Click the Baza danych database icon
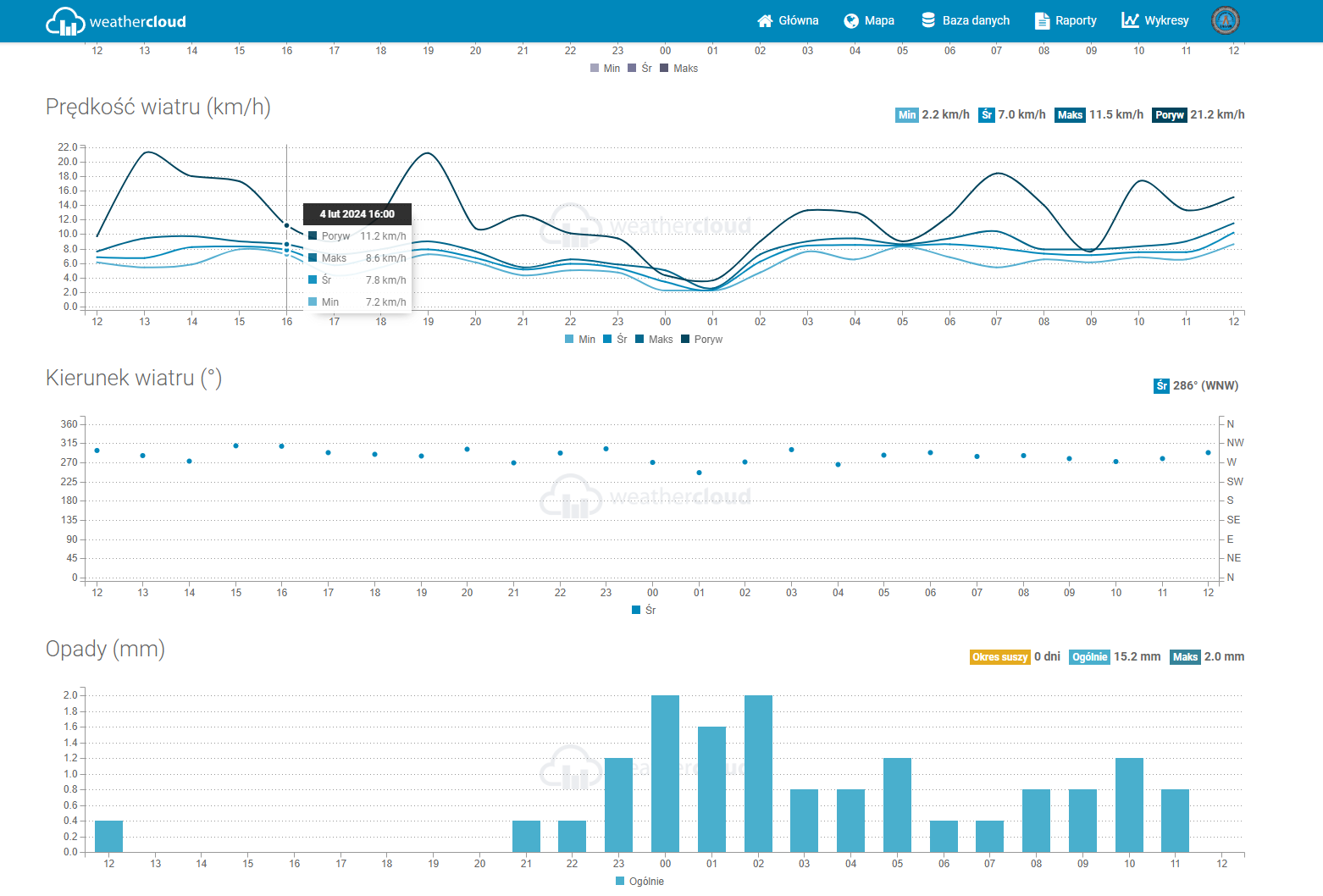 [x=928, y=20]
